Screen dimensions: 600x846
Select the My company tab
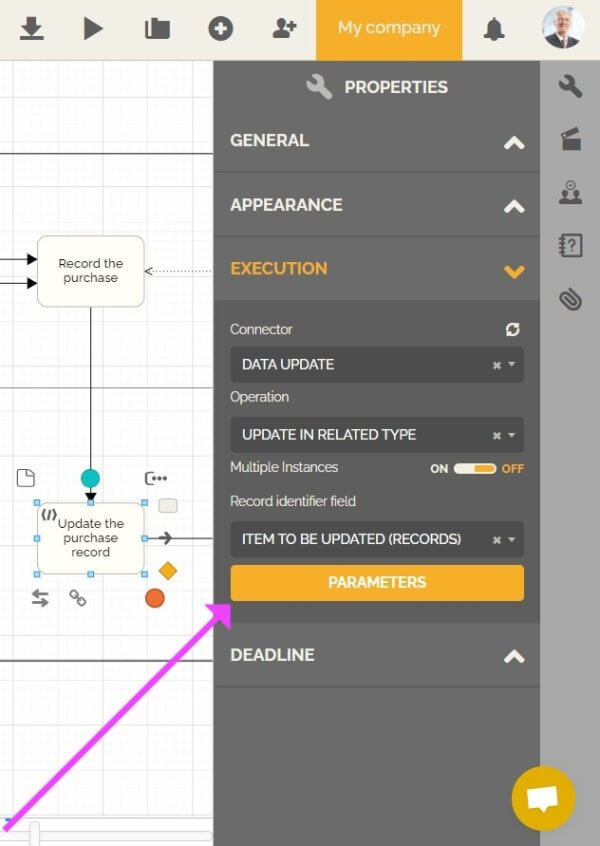point(389,29)
